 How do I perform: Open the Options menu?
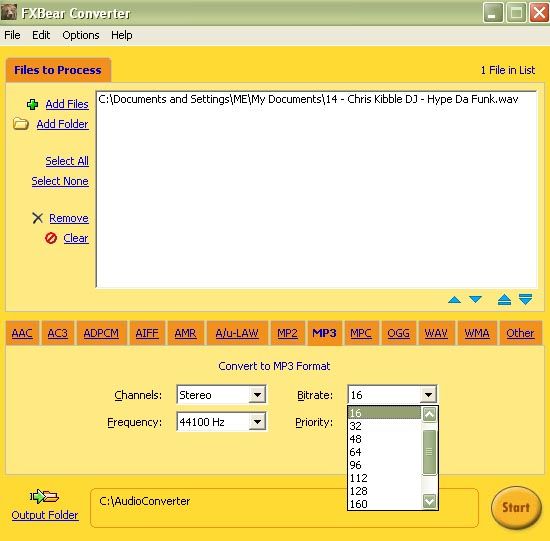pyautogui.click(x=81, y=35)
